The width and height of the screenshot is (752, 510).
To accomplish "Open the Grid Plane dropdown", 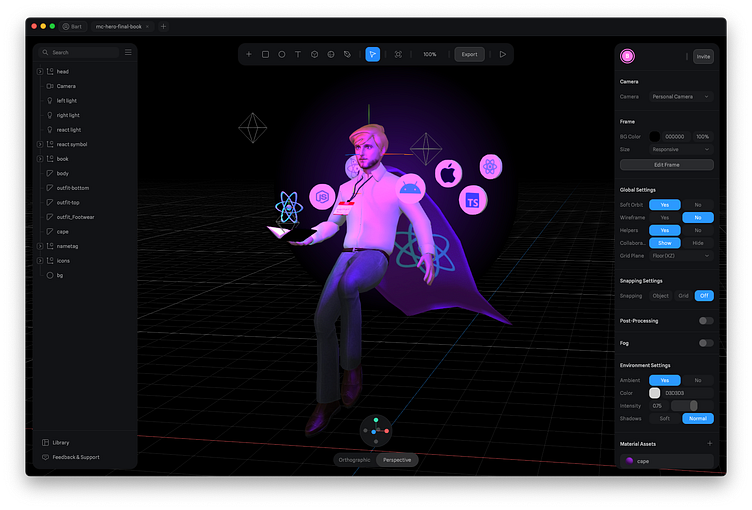I will click(681, 256).
